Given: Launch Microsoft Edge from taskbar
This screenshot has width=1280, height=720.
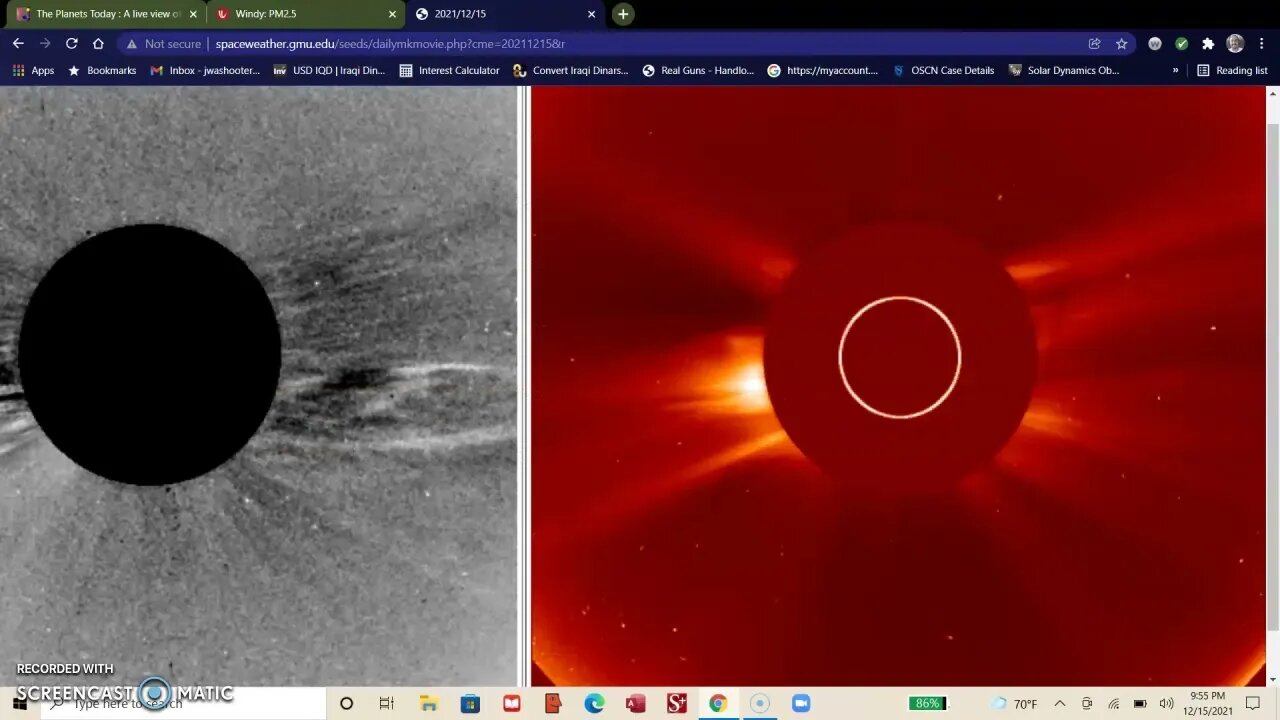Looking at the screenshot, I should [594, 703].
